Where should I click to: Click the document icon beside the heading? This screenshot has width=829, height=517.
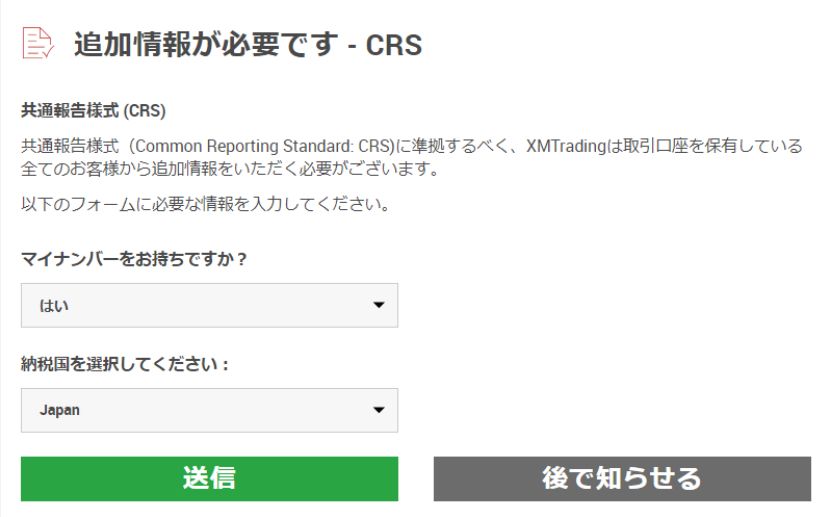37,43
